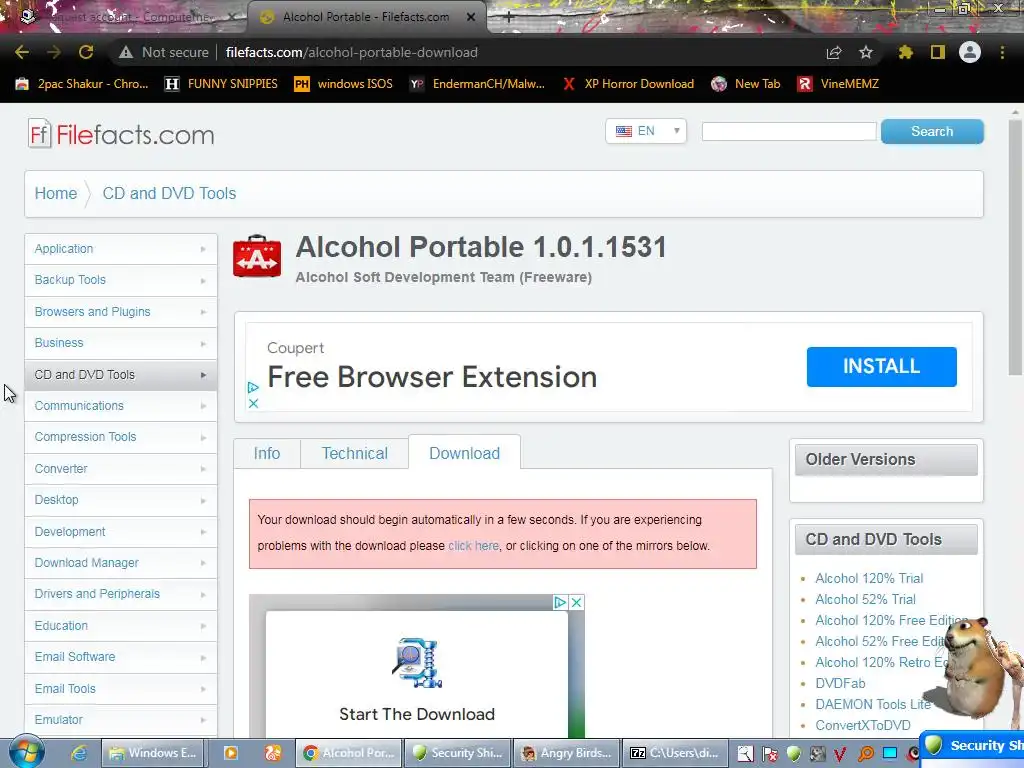Open the Alcohol 52% Trial link

click(x=865, y=600)
